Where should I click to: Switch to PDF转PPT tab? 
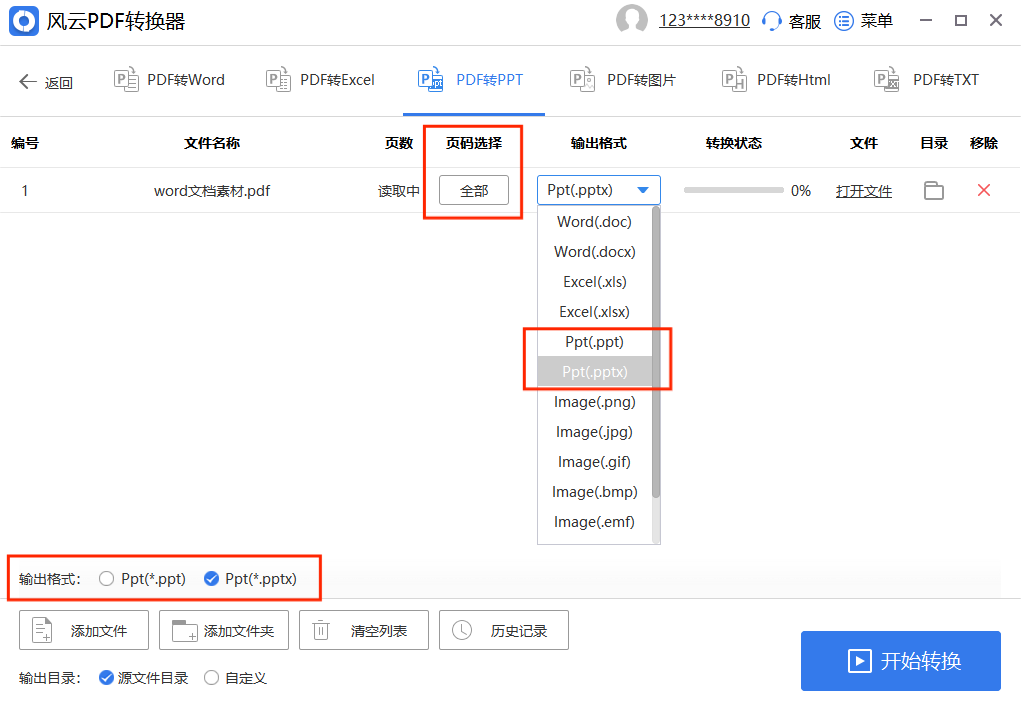[x=489, y=80]
